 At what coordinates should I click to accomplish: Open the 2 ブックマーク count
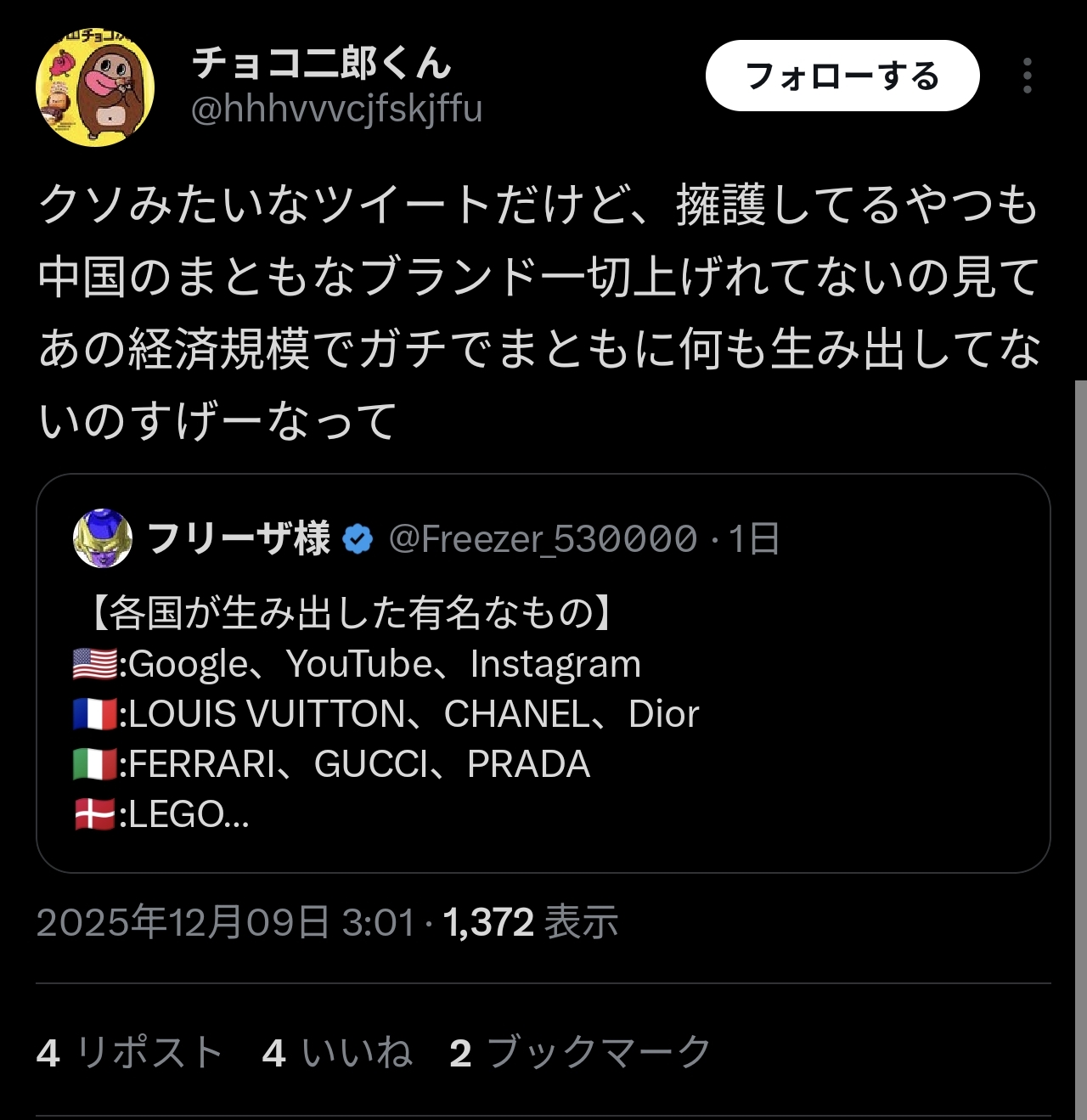581,1053
